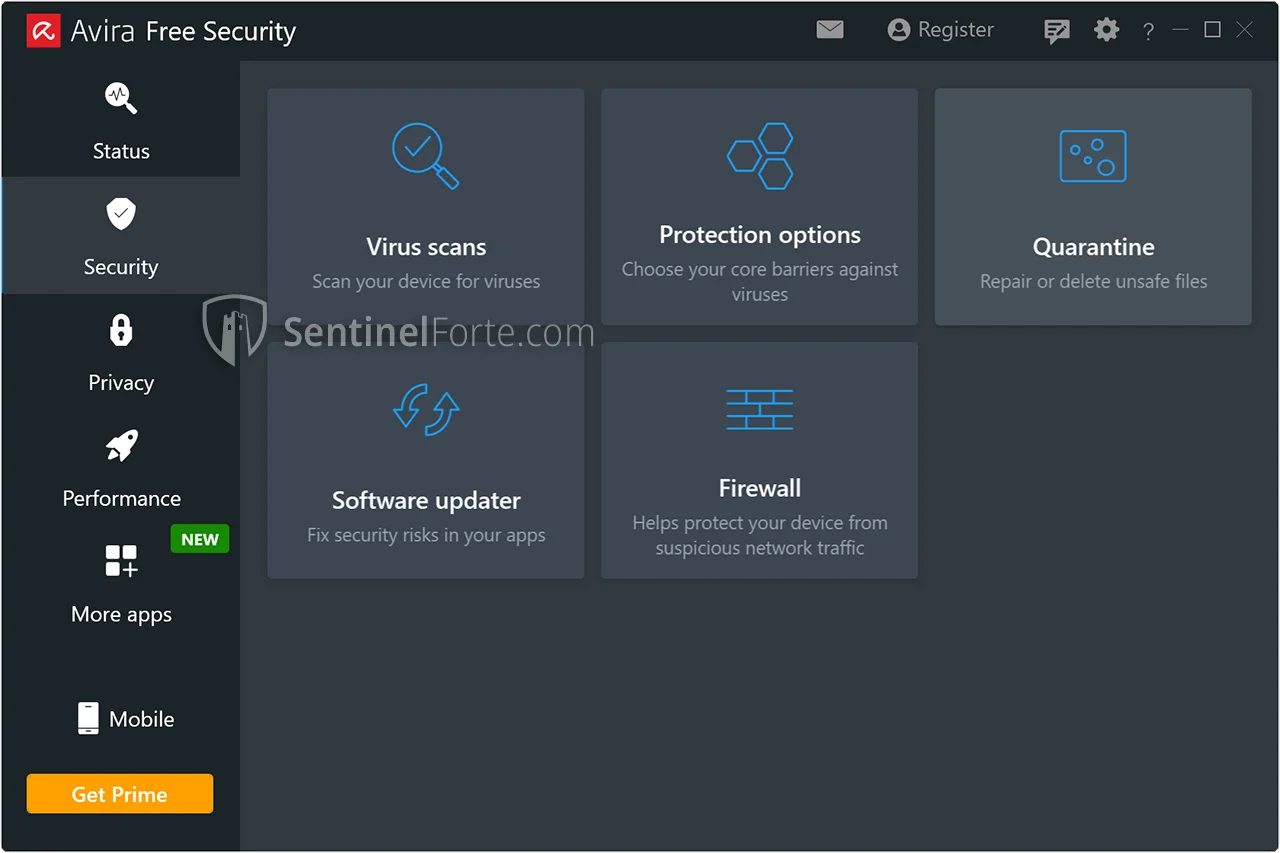
Task: Open the Privacy section label
Action: tap(121, 383)
